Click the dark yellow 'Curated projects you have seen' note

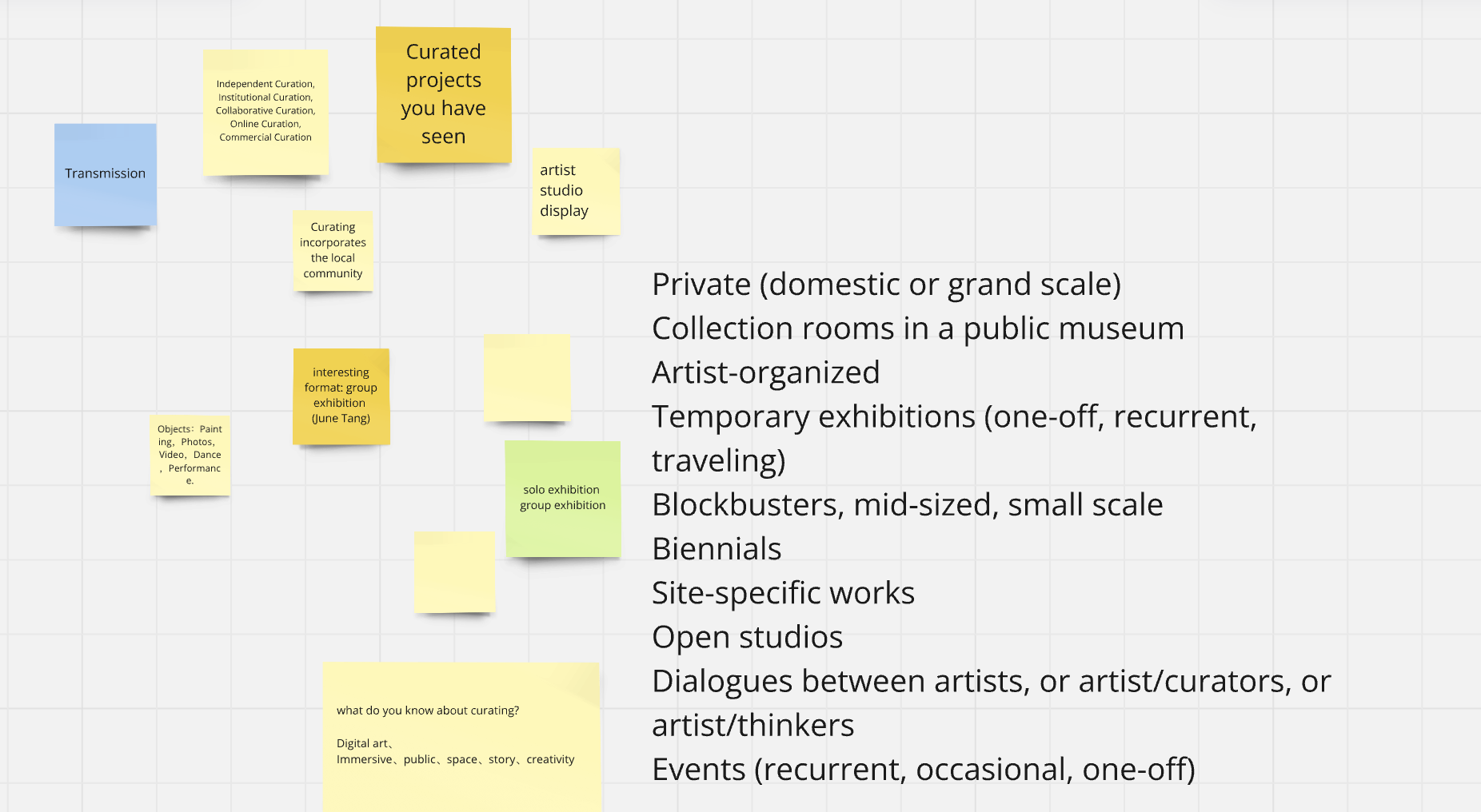tap(443, 94)
